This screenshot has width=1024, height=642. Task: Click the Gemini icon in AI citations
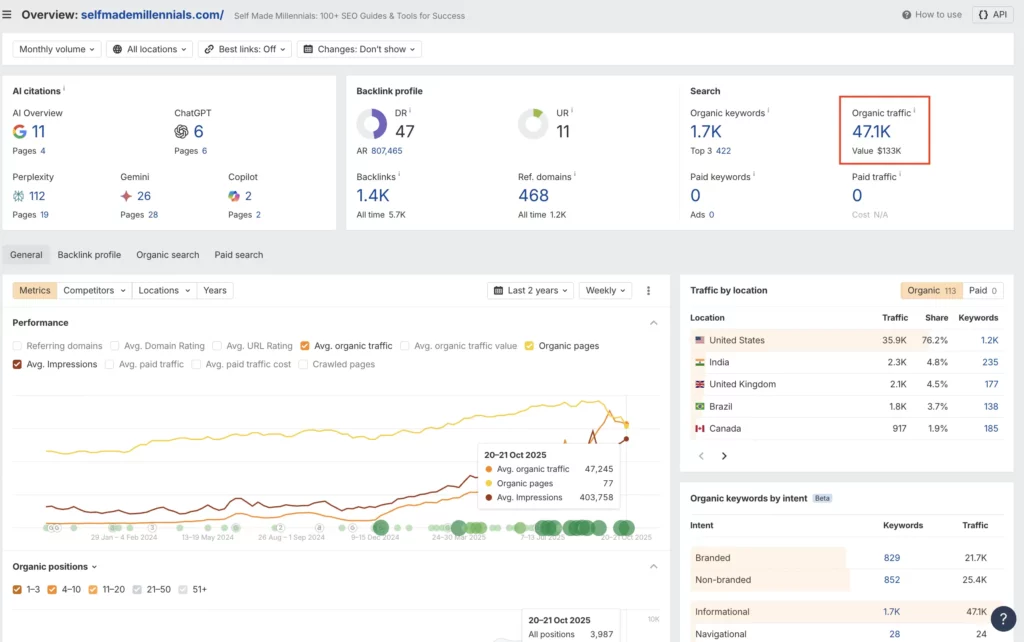point(124,196)
